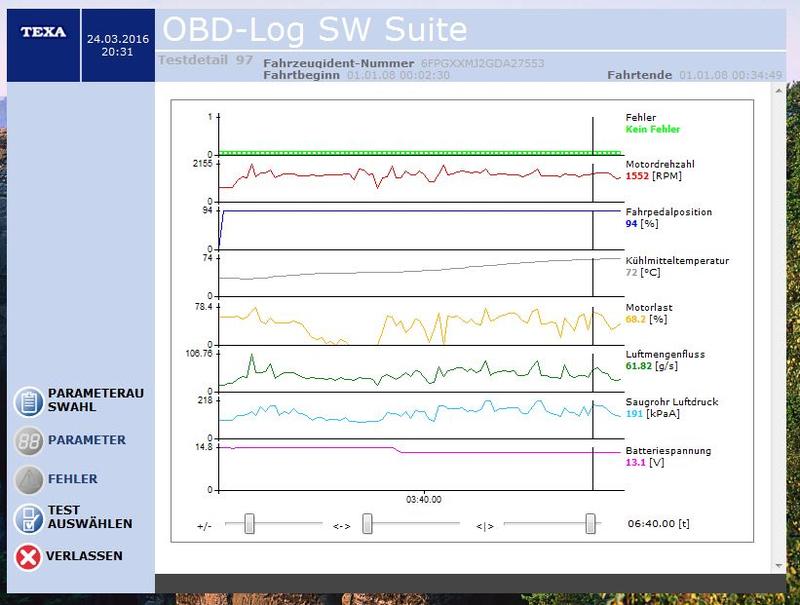
Task: Click the Fahrtende timestamp
Action: pos(731,75)
